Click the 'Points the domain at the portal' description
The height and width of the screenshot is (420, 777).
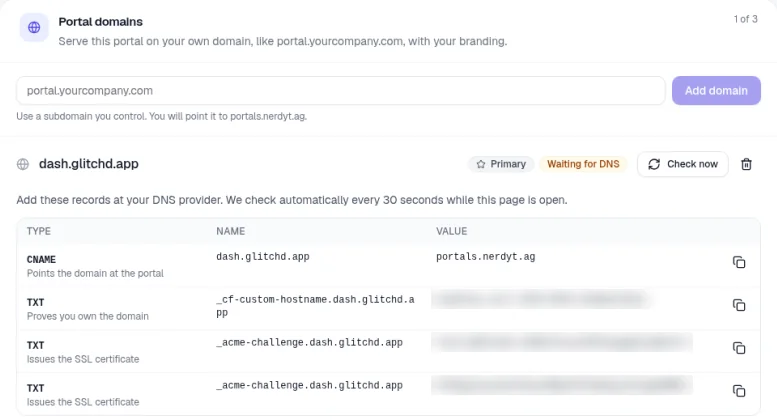[95, 273]
